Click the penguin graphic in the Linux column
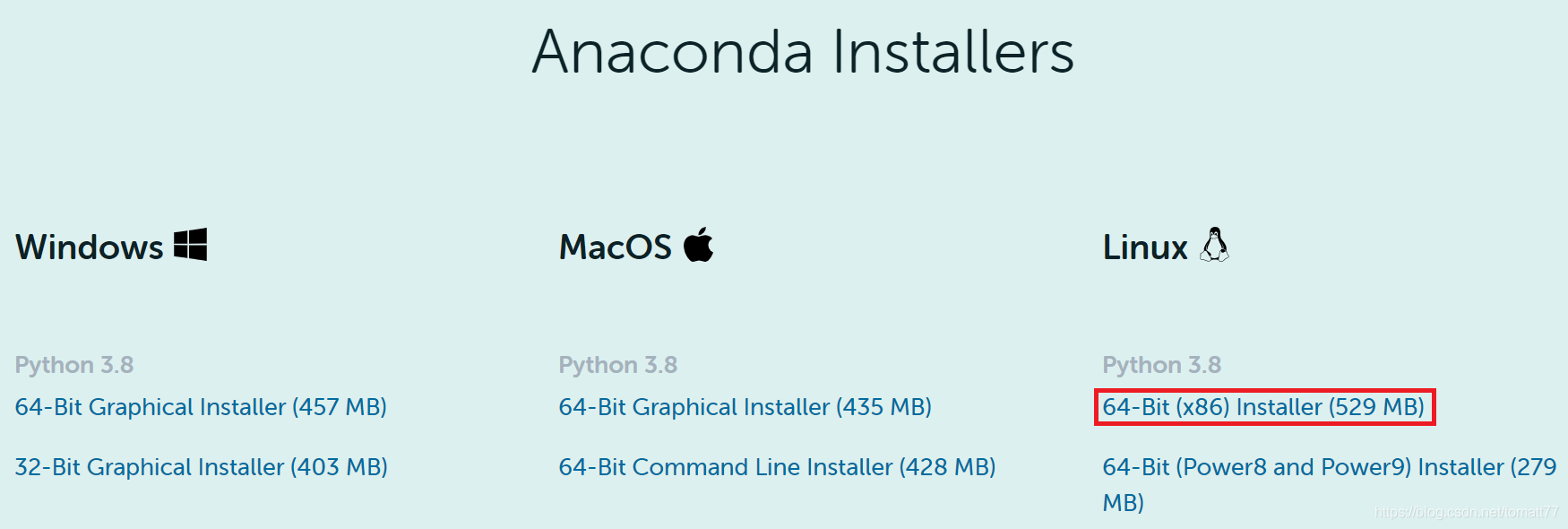This screenshot has height=529, width=1568. tap(1215, 245)
